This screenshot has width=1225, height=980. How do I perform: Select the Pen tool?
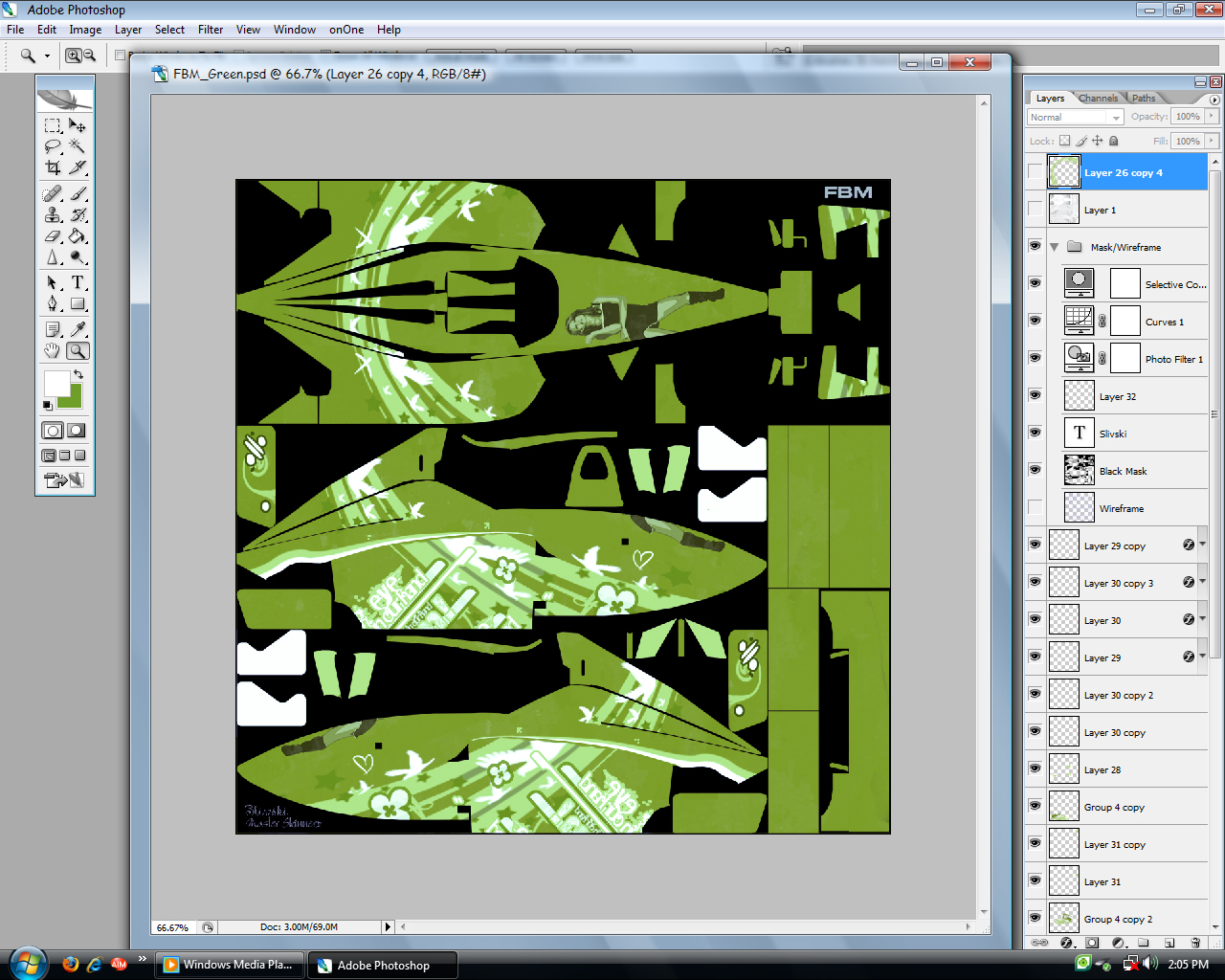tap(53, 303)
